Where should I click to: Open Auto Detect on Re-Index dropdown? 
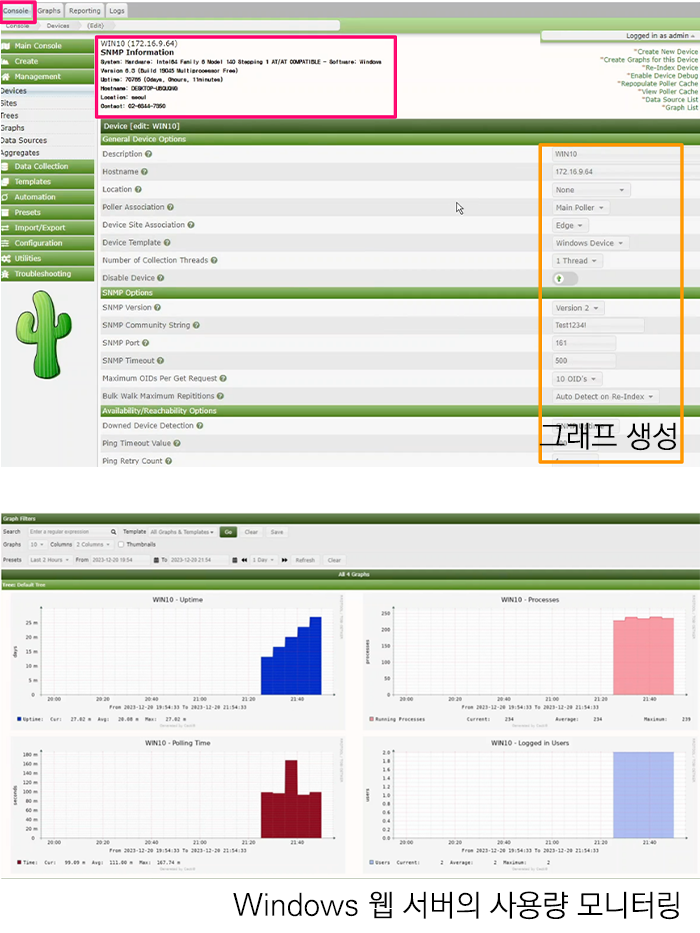pyautogui.click(x=605, y=397)
